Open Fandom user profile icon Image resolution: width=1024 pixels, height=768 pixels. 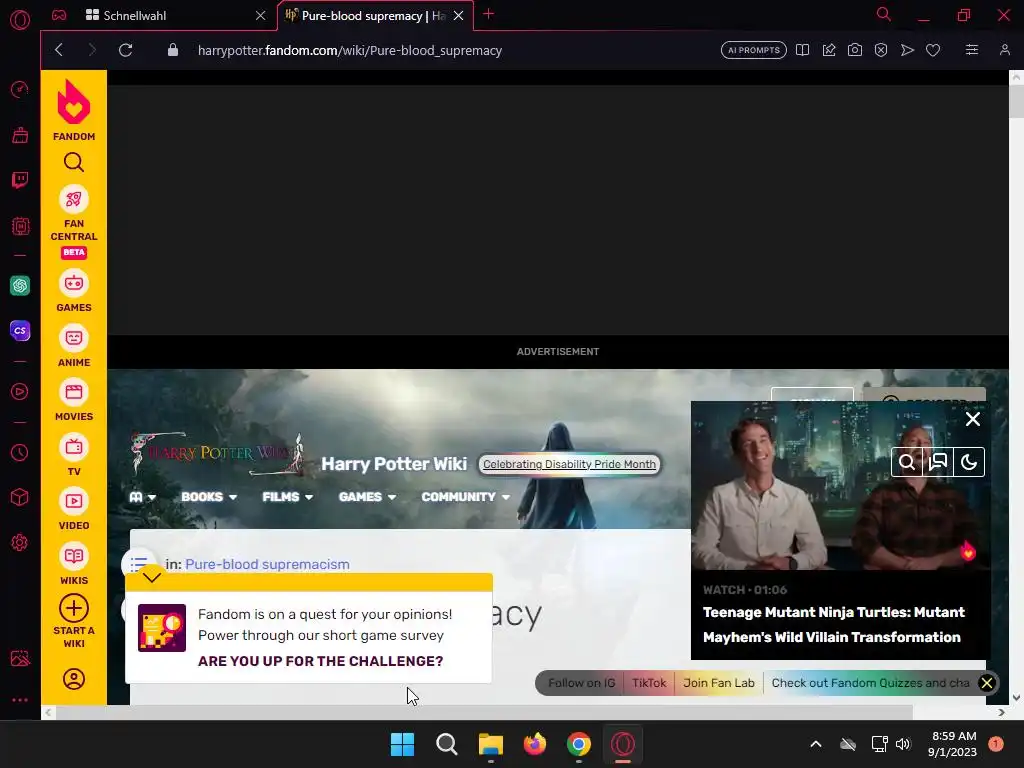pyautogui.click(x=74, y=679)
